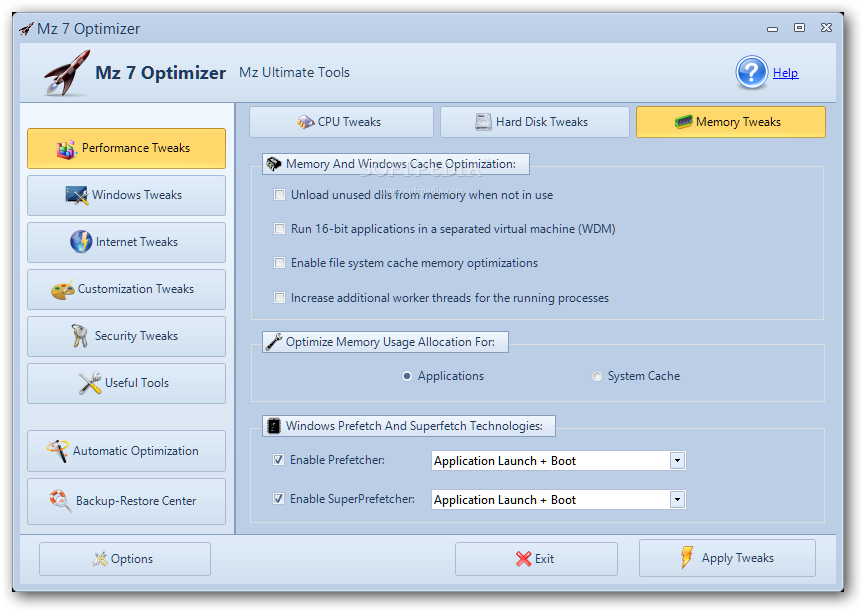Click the keys icon on Security Tweaks
Viewport: 864px width, 612px height.
[80, 336]
